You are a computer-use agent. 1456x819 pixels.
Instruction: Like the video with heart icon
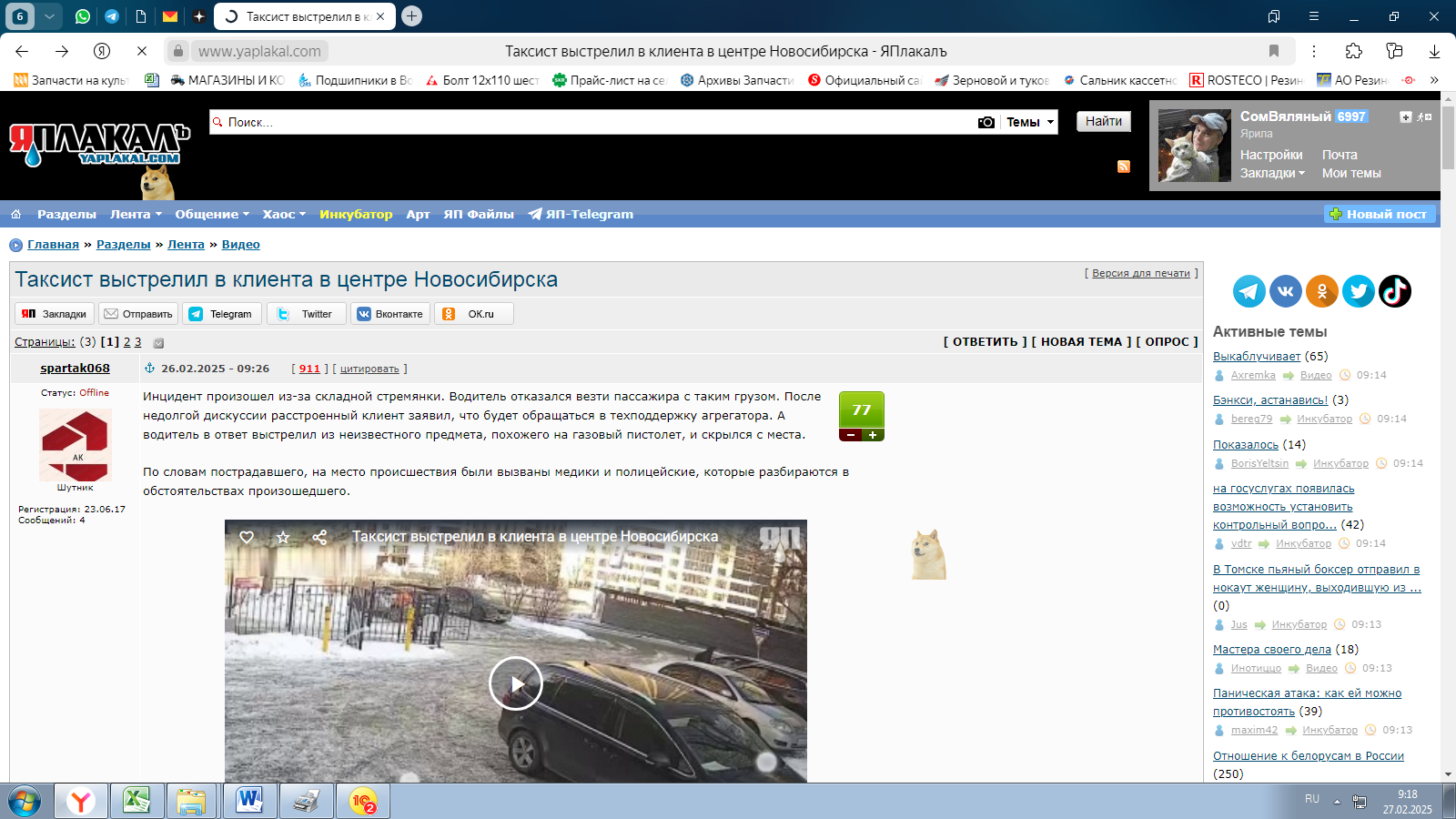pyautogui.click(x=247, y=537)
